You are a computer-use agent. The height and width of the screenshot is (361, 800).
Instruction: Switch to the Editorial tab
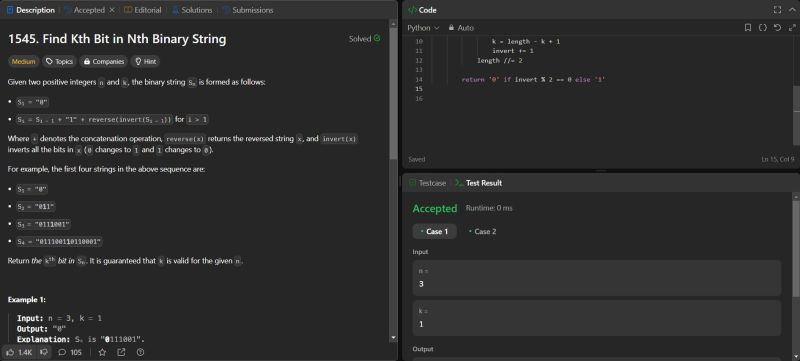(x=142, y=10)
